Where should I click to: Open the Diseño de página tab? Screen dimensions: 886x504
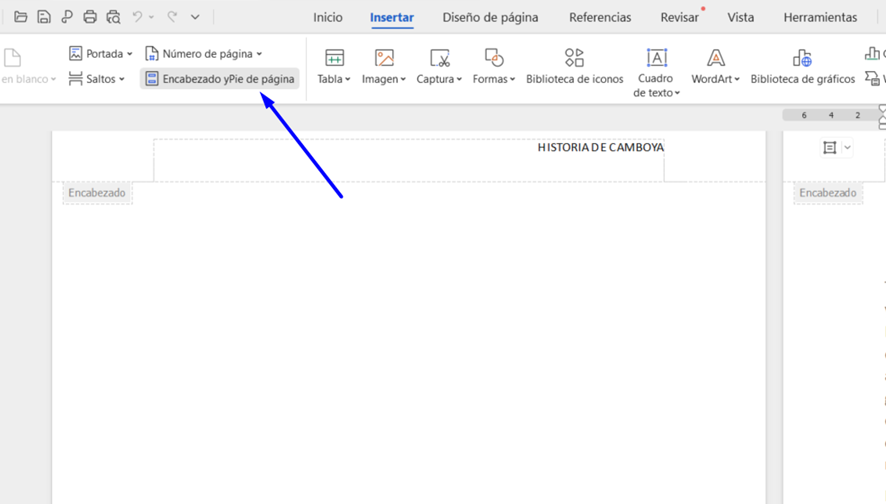coord(490,18)
